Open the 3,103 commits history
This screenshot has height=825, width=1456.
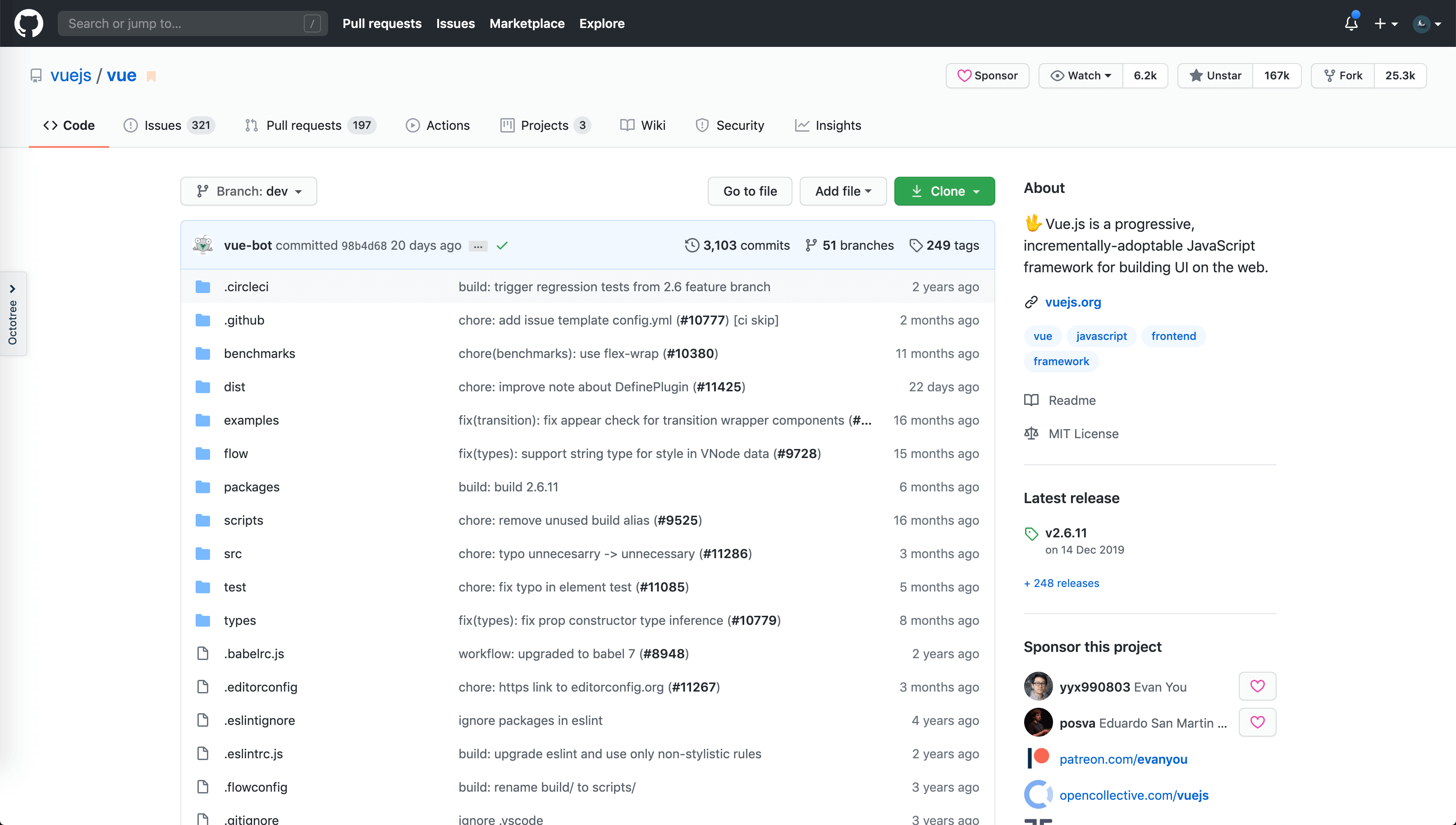pos(737,245)
